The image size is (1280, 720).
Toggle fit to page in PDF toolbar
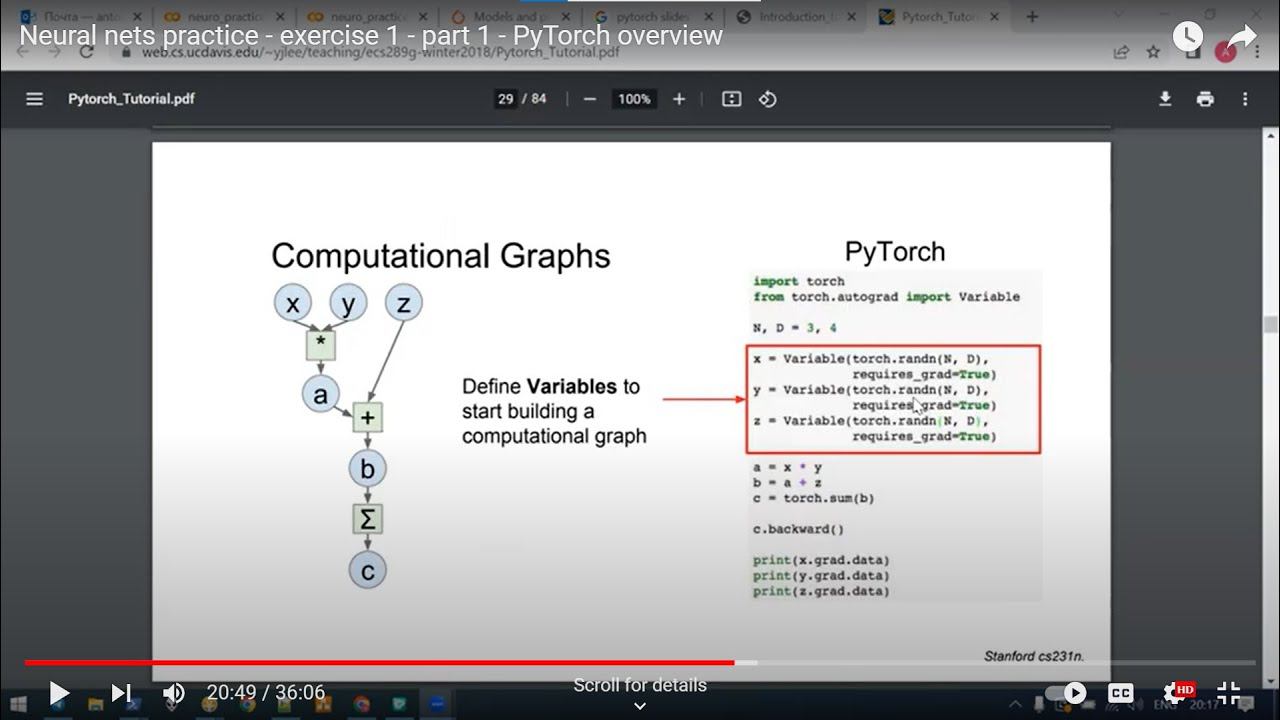(x=731, y=99)
